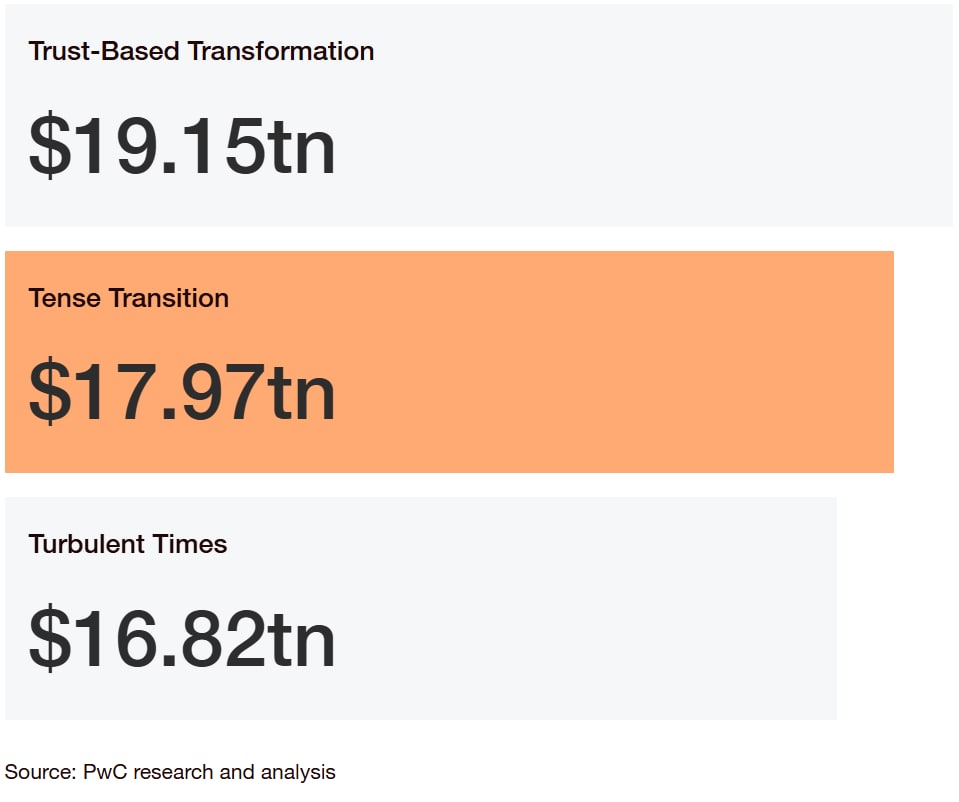
Task: Click the Turbulent Times heading
Action: [x=128, y=544]
